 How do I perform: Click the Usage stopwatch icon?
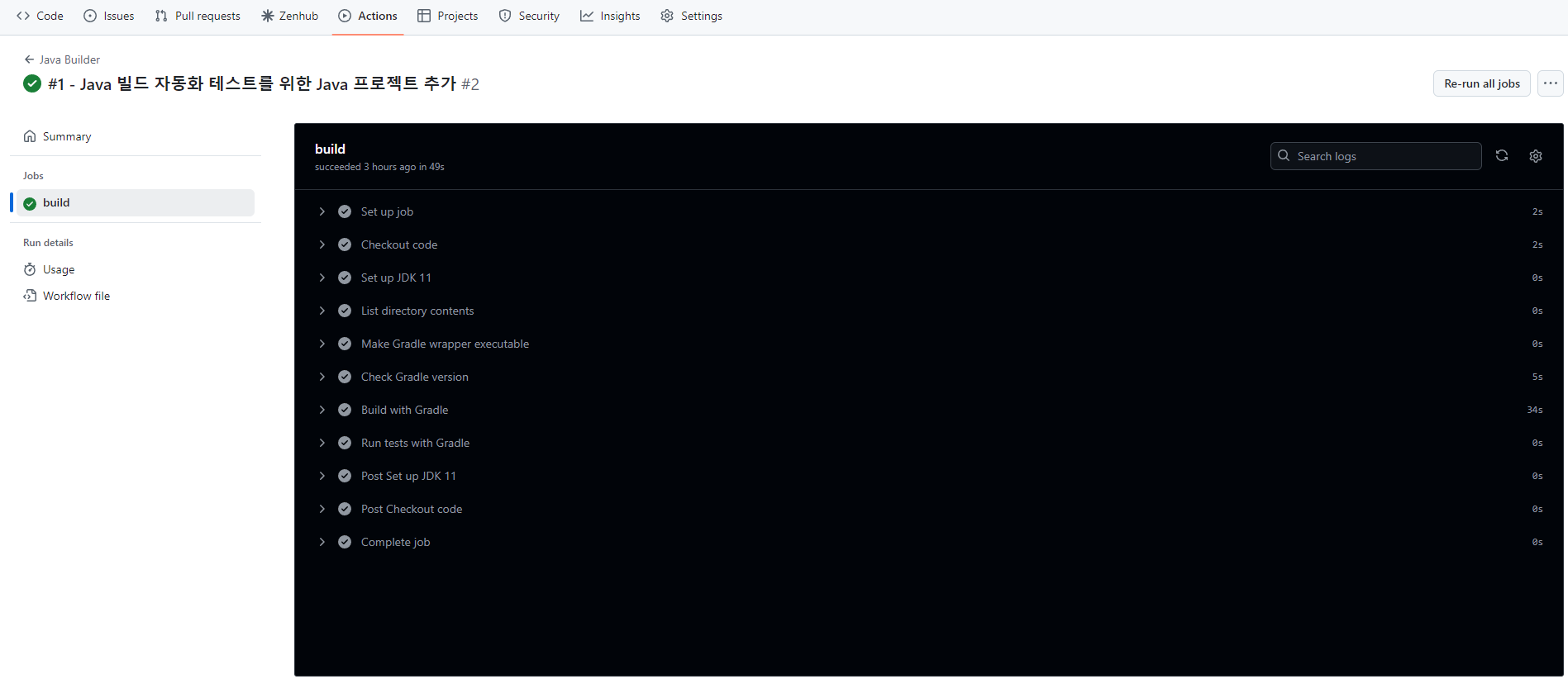(x=30, y=269)
